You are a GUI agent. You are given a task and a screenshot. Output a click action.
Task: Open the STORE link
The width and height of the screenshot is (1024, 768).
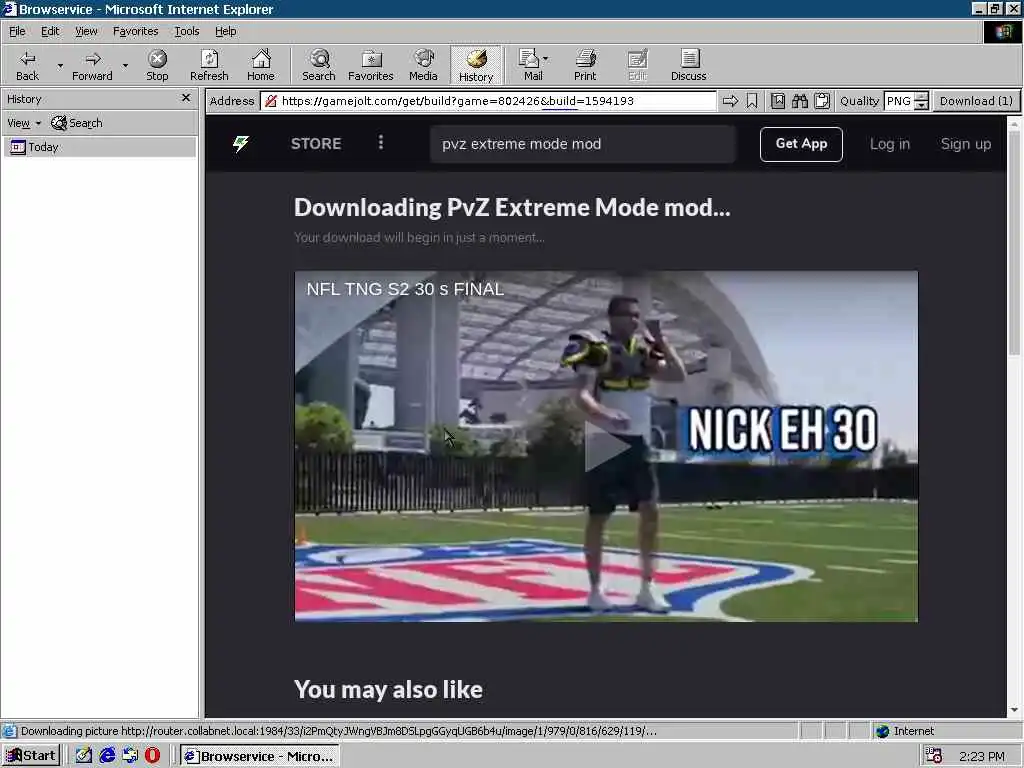tap(316, 144)
